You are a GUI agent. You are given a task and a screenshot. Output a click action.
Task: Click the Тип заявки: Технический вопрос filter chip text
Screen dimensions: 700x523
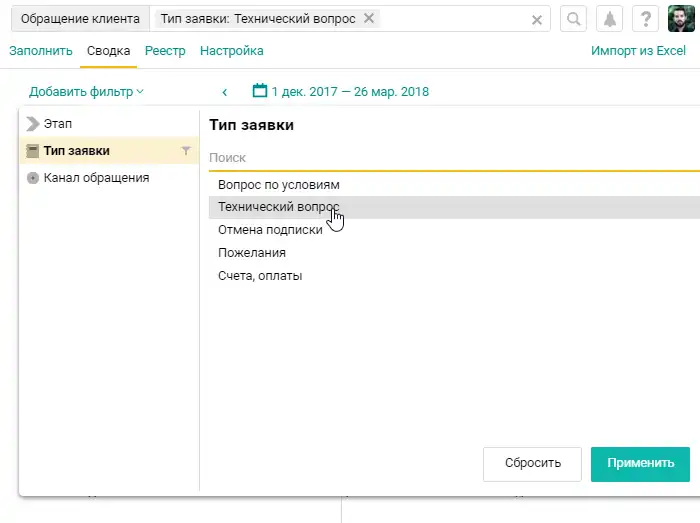(x=258, y=19)
